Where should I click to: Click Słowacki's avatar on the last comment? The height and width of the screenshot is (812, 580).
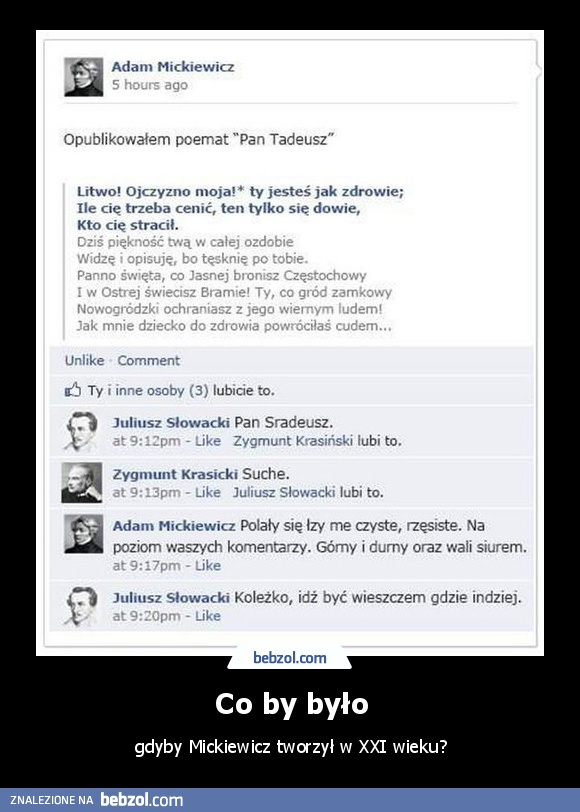click(81, 607)
